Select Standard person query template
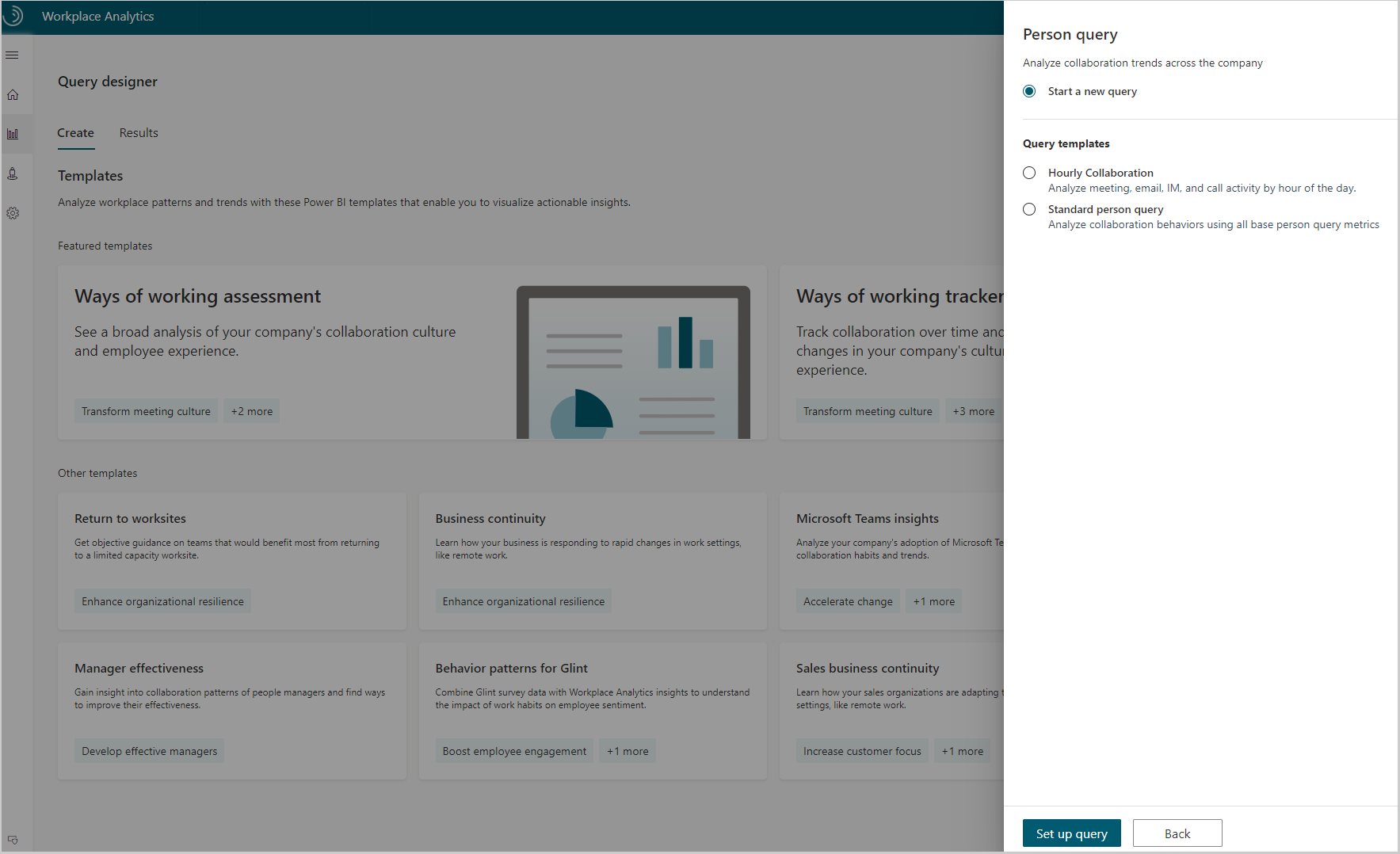The height and width of the screenshot is (854, 1400). (1029, 209)
